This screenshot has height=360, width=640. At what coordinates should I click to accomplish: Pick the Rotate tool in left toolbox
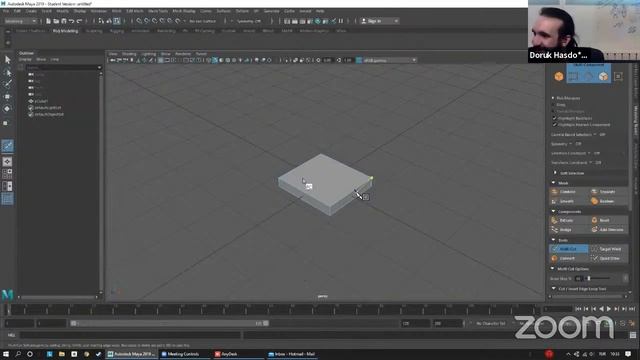[7, 109]
